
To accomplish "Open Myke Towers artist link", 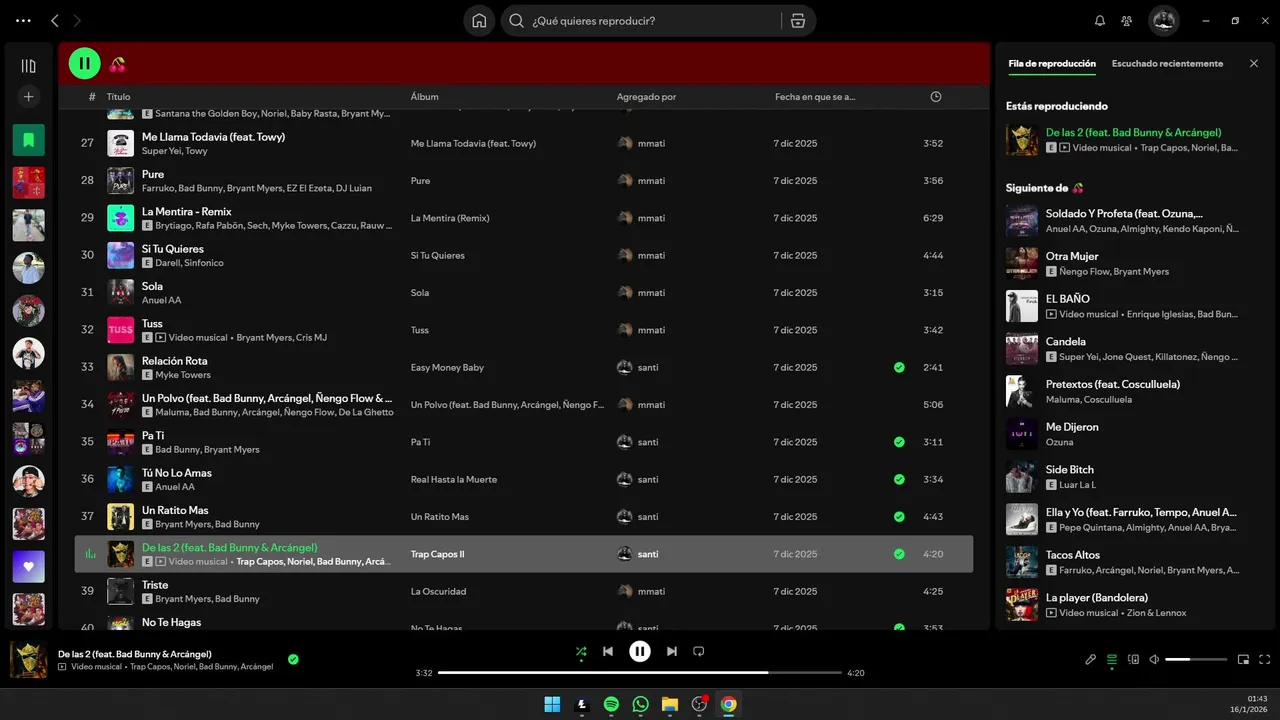I will coord(183,375).
